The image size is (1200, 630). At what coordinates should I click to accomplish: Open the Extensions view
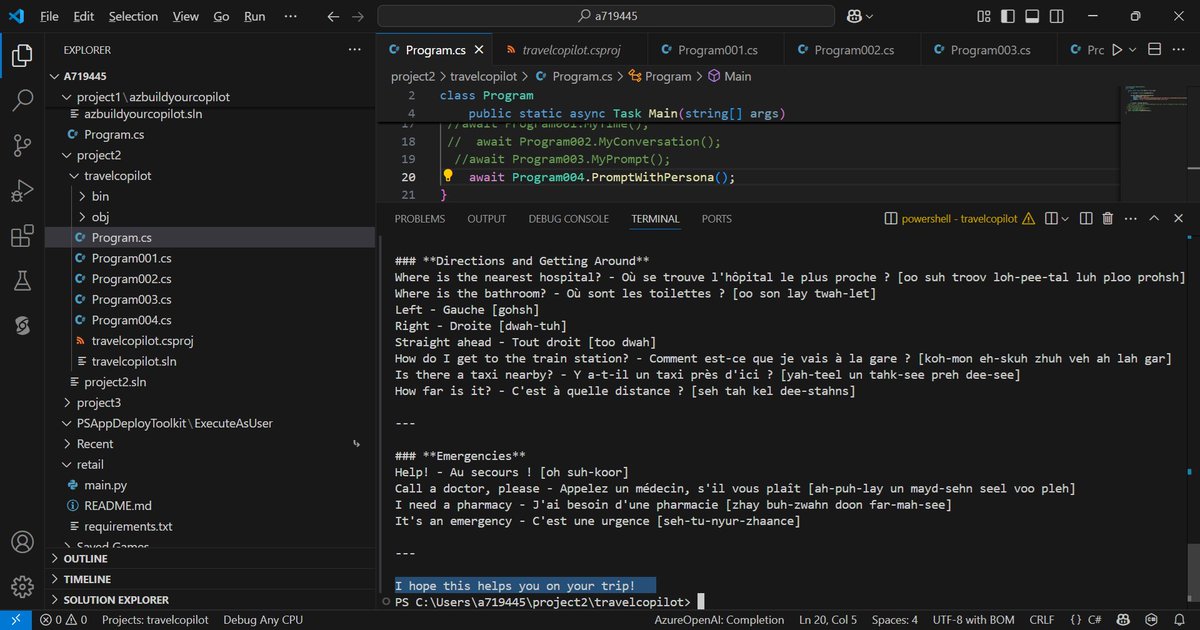22,236
